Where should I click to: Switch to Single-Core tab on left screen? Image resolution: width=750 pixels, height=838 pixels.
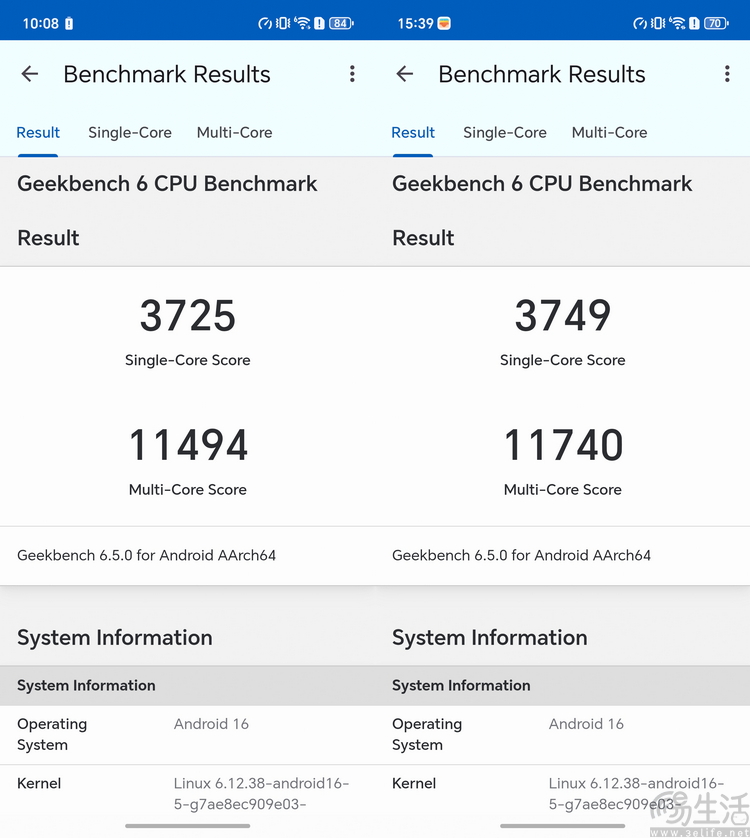tap(130, 133)
